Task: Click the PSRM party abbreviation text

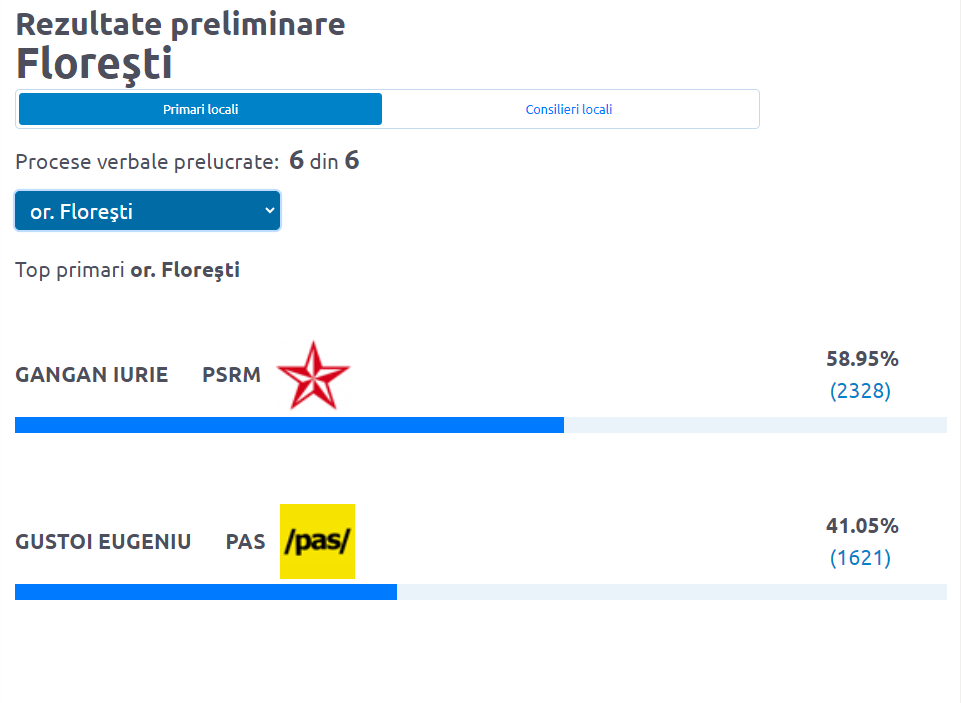Action: [x=232, y=375]
